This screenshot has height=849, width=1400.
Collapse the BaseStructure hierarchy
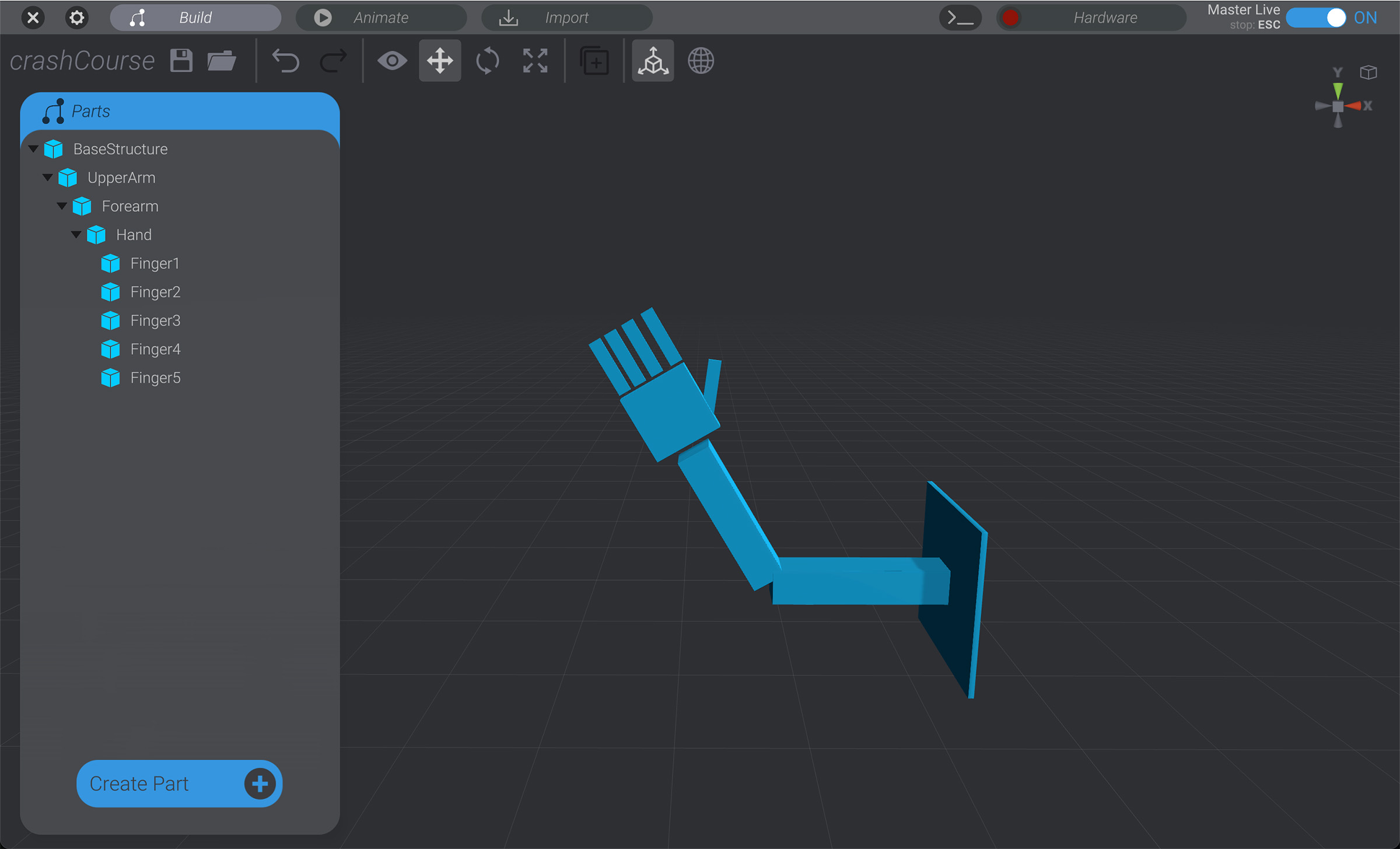(33, 148)
